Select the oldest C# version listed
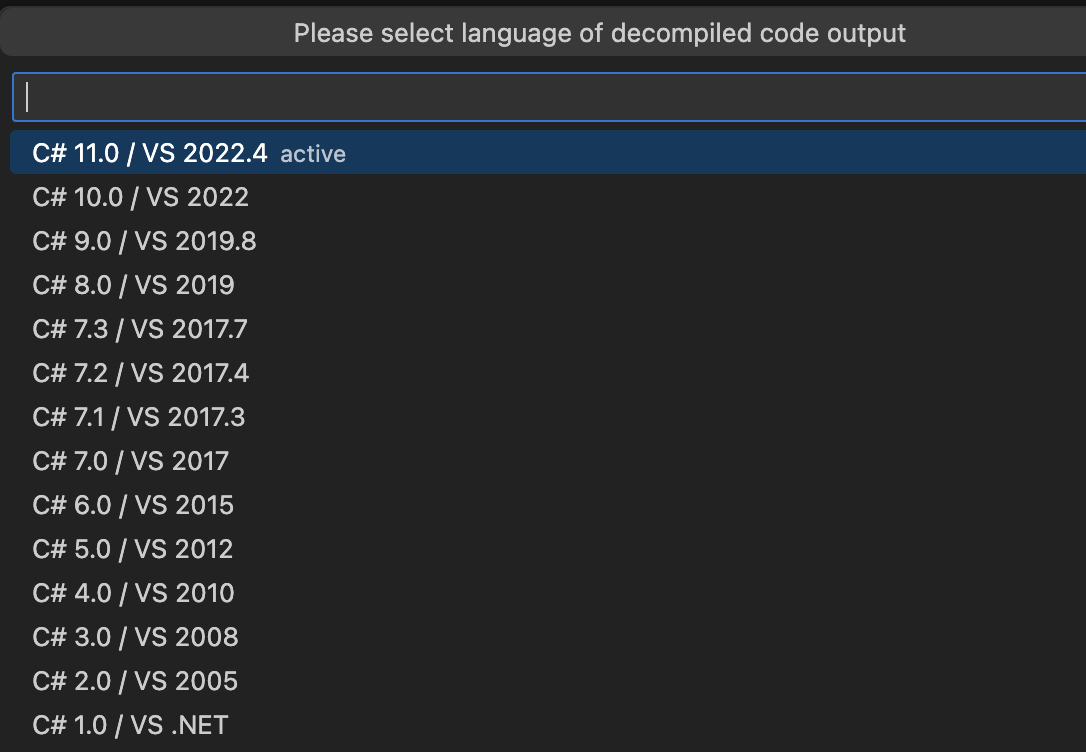The image size is (1086, 752). click(x=129, y=725)
